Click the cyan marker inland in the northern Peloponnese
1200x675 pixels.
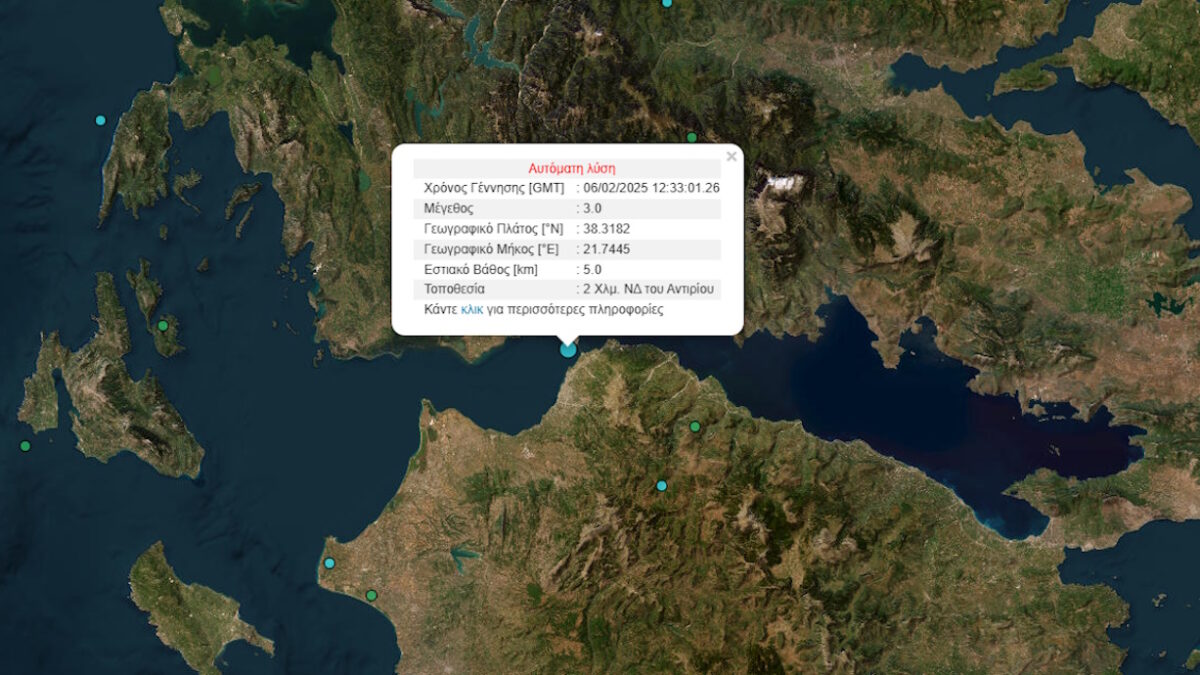661,486
